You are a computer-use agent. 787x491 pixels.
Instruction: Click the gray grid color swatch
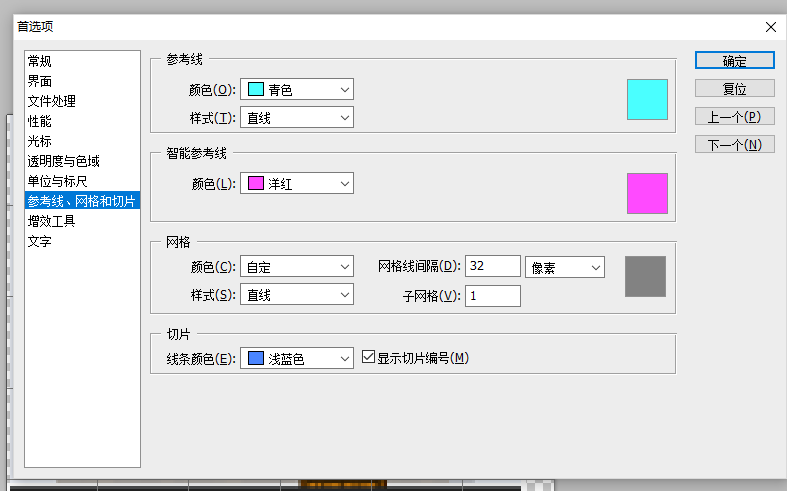(645, 277)
